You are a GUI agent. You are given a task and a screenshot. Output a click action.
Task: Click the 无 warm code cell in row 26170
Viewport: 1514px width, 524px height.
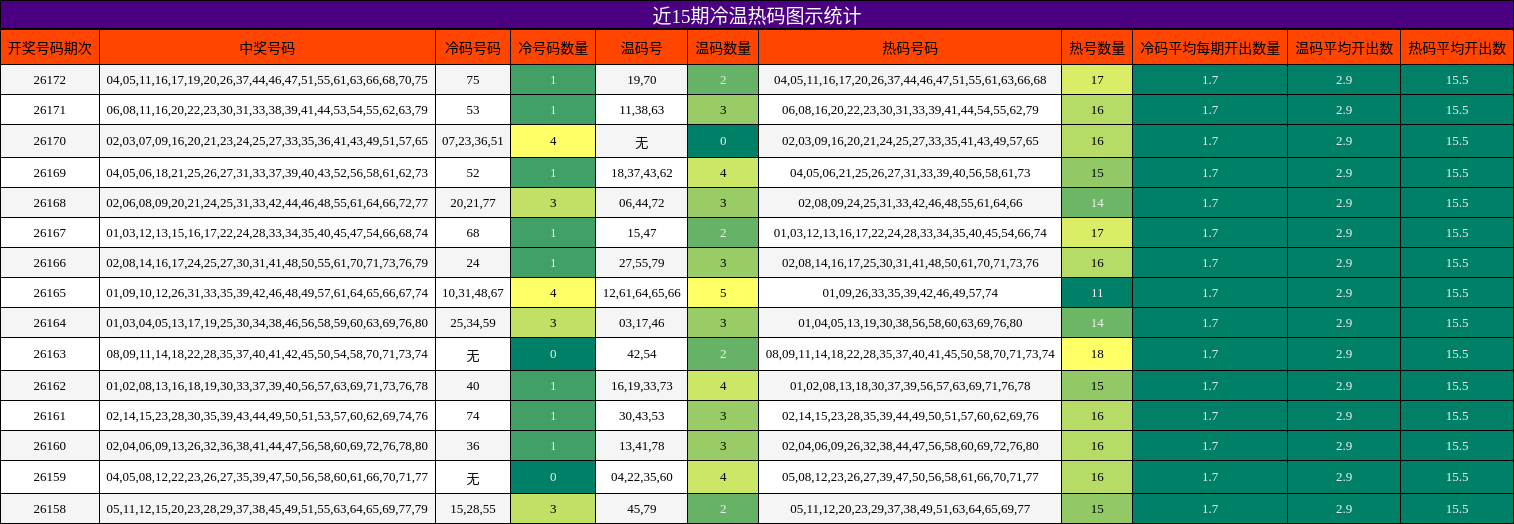[x=642, y=141]
